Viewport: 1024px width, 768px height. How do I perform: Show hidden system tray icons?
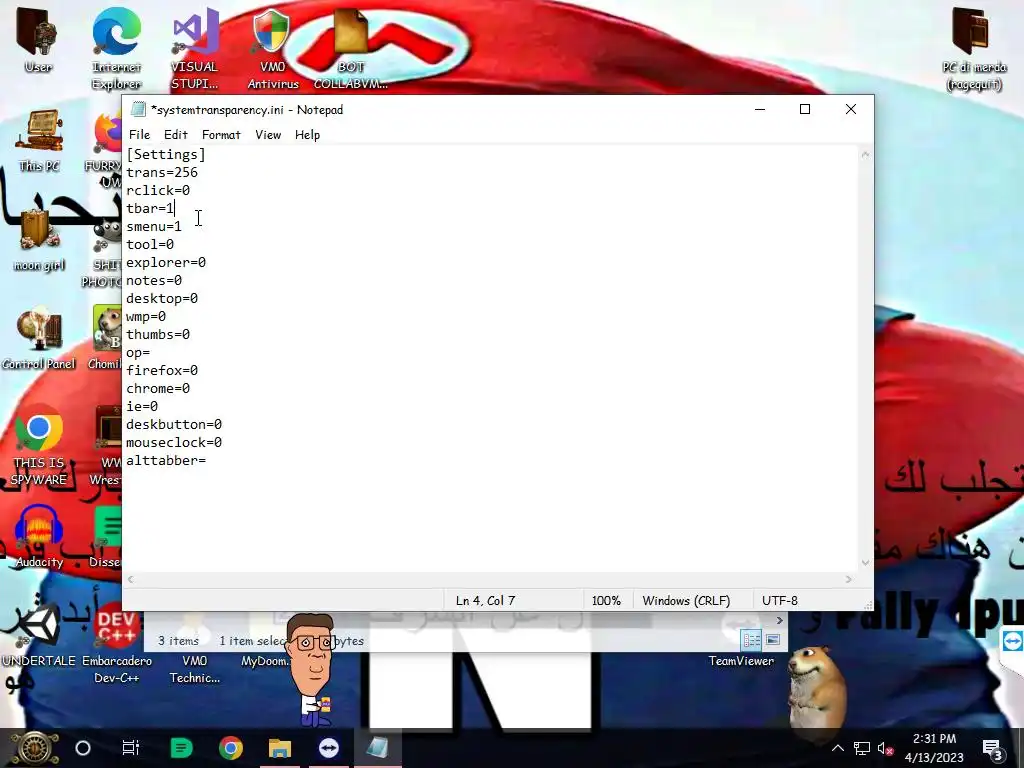tap(838, 748)
